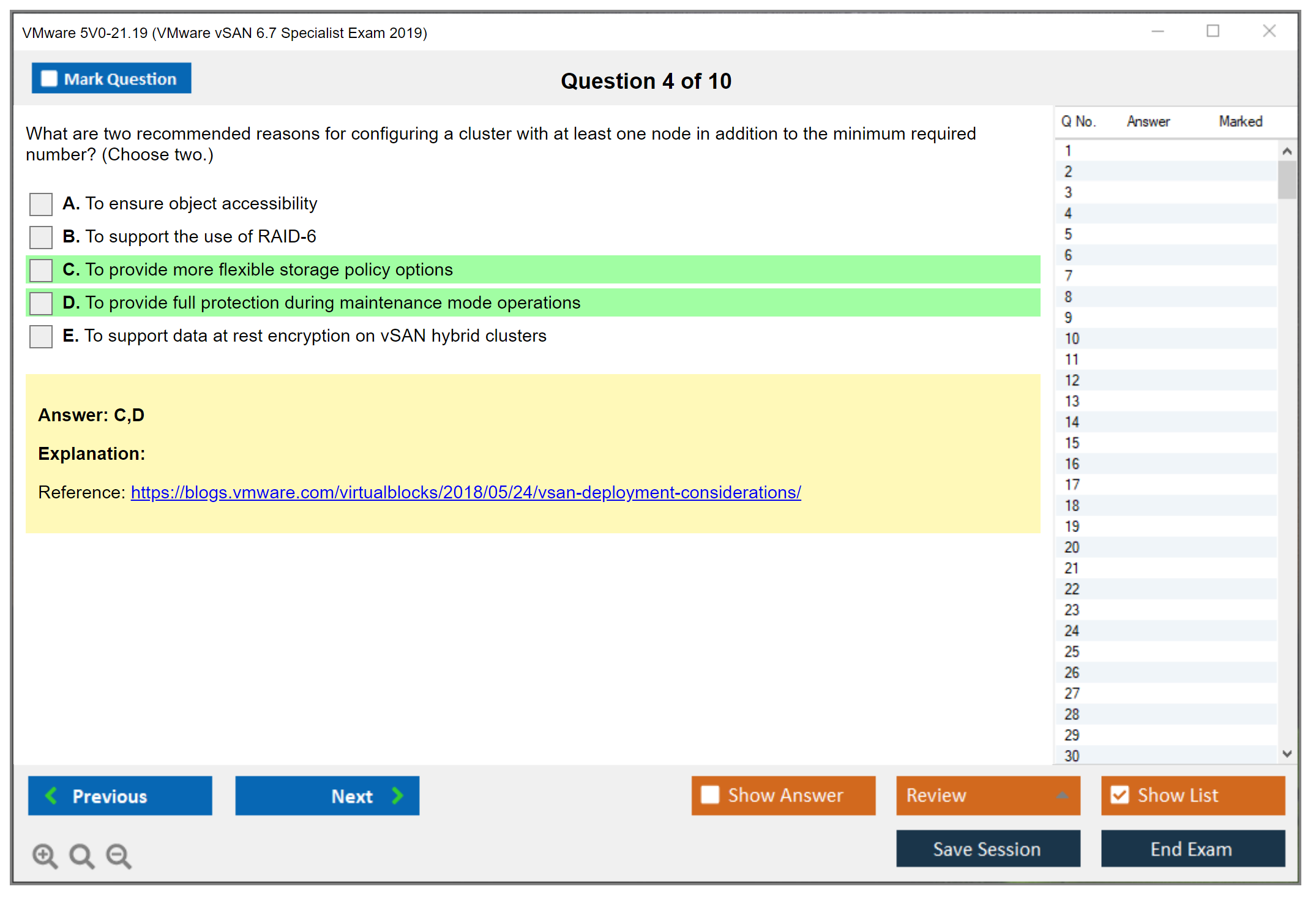The height and width of the screenshot is (900, 1316).
Task: Check answer option A checkbox
Action: point(41,204)
